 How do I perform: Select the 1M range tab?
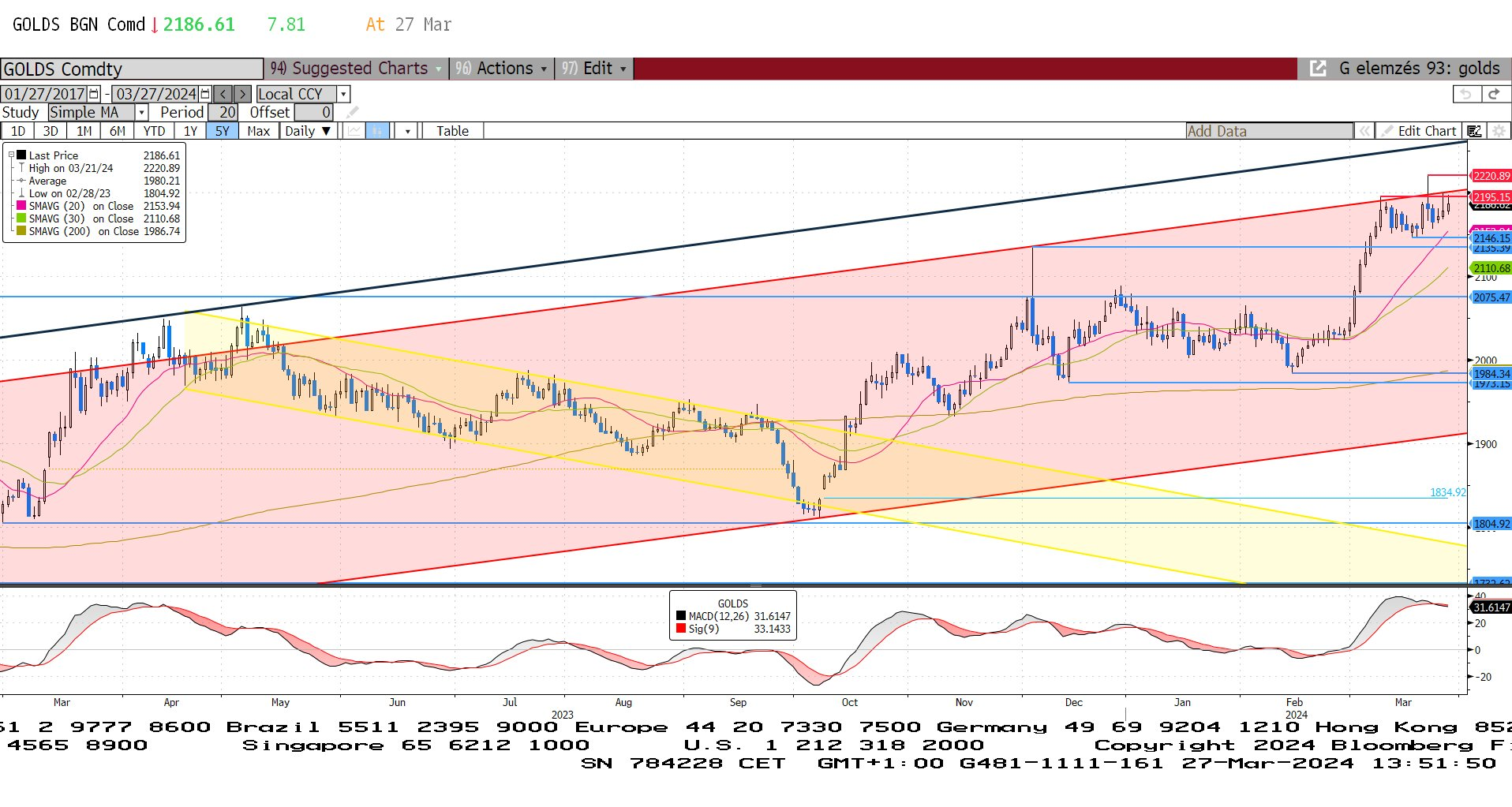pyautogui.click(x=84, y=131)
